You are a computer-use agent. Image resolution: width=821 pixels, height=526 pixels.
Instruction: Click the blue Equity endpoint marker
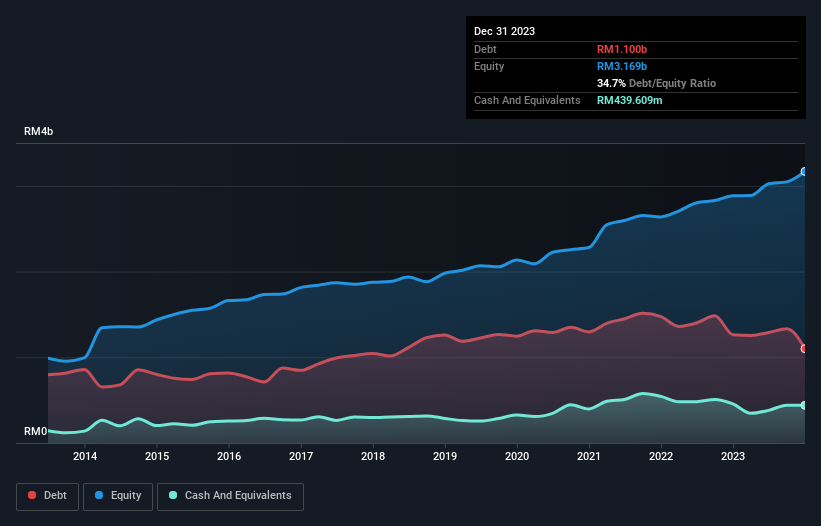click(x=804, y=172)
